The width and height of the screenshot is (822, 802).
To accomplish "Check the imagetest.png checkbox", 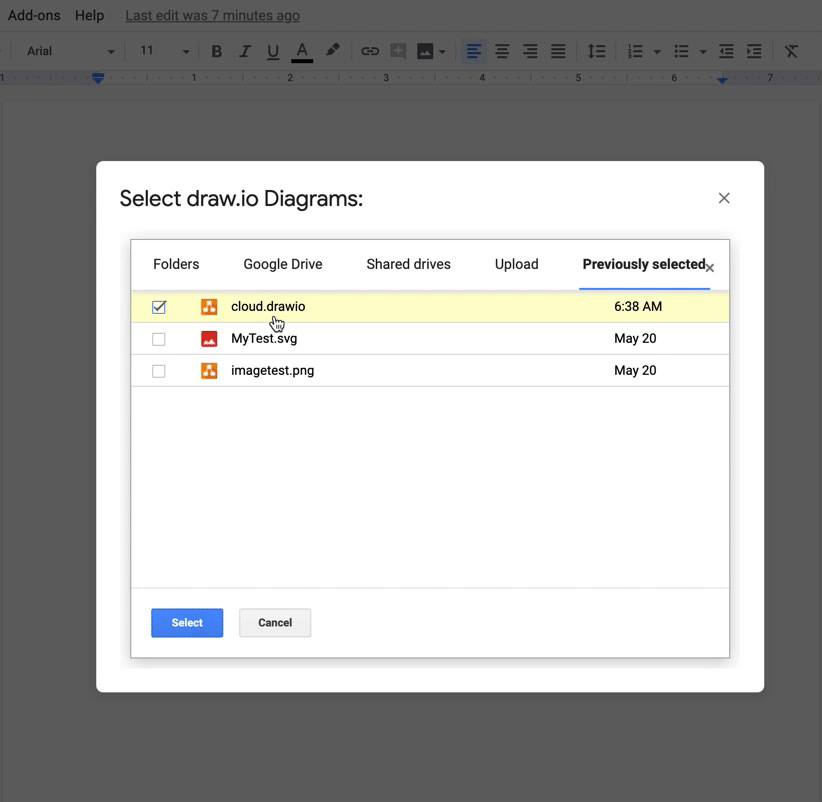I will tap(158, 371).
